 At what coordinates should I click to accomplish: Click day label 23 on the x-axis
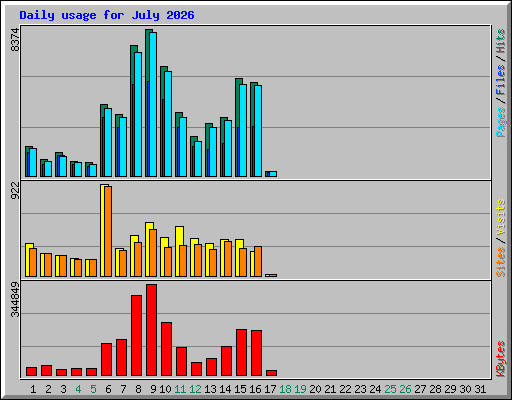point(360,389)
